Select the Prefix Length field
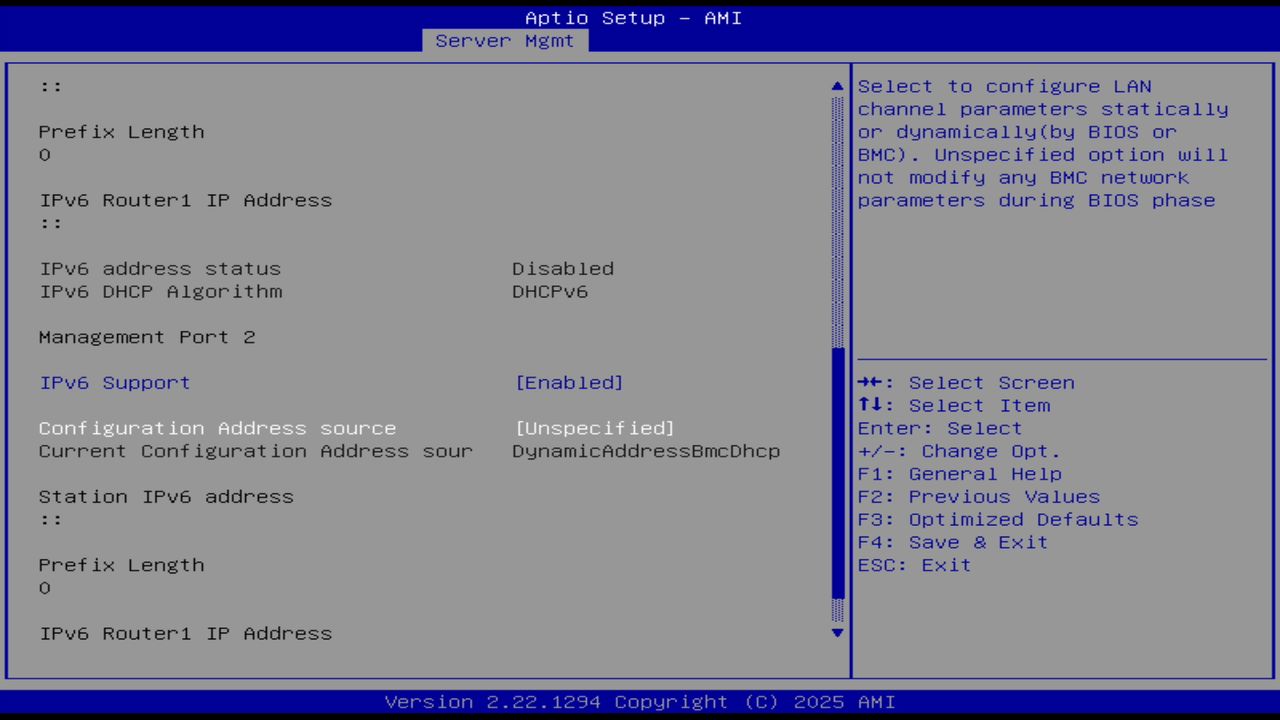 121,565
